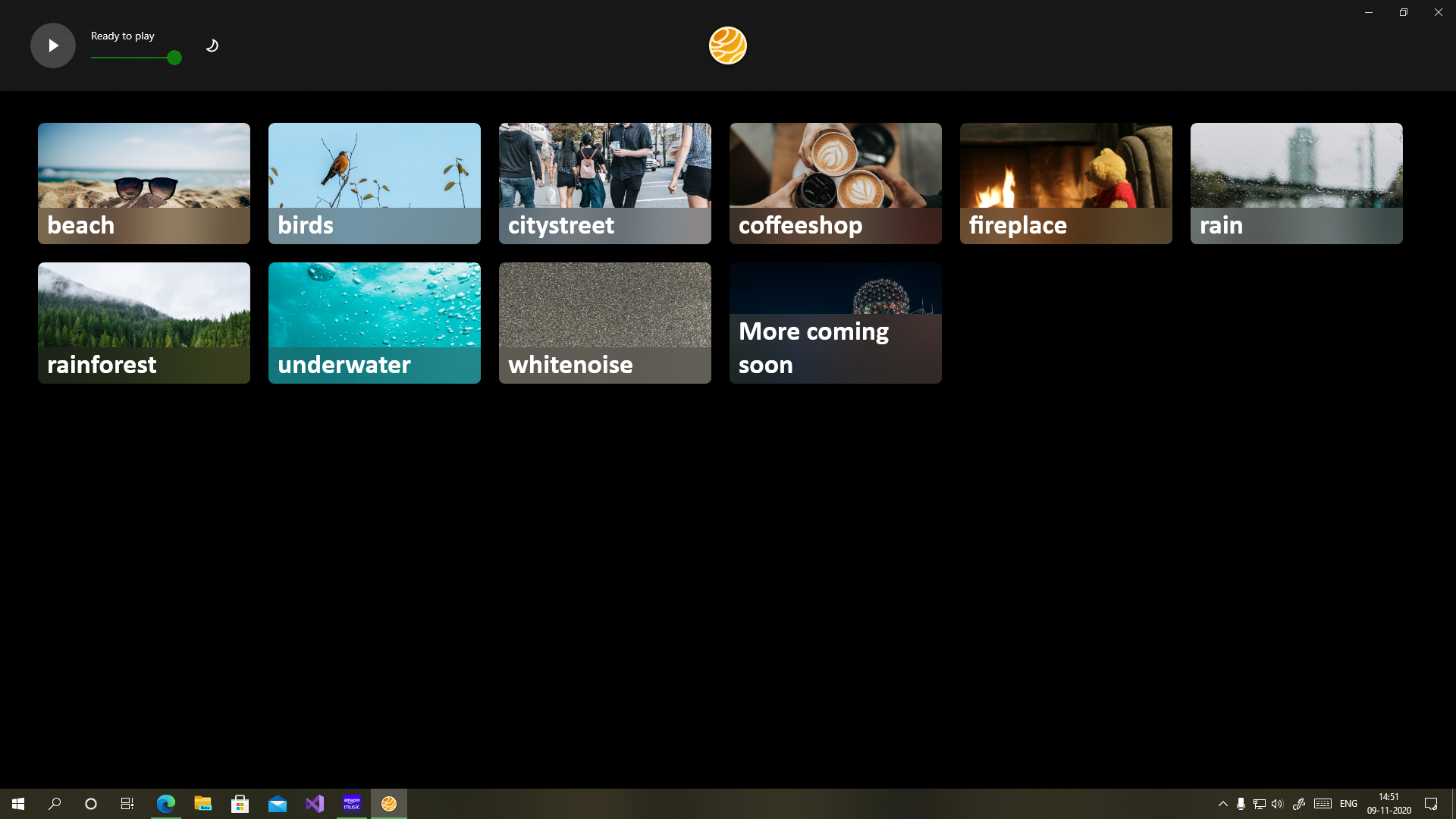Open the taskbar volume control
The height and width of the screenshot is (819, 1456).
pyautogui.click(x=1278, y=804)
